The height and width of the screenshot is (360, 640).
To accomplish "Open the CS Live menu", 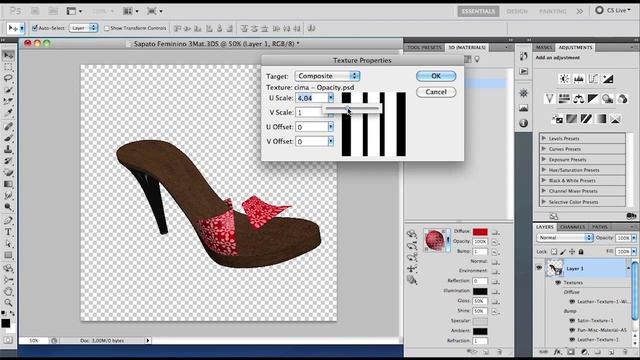I will click(613, 10).
